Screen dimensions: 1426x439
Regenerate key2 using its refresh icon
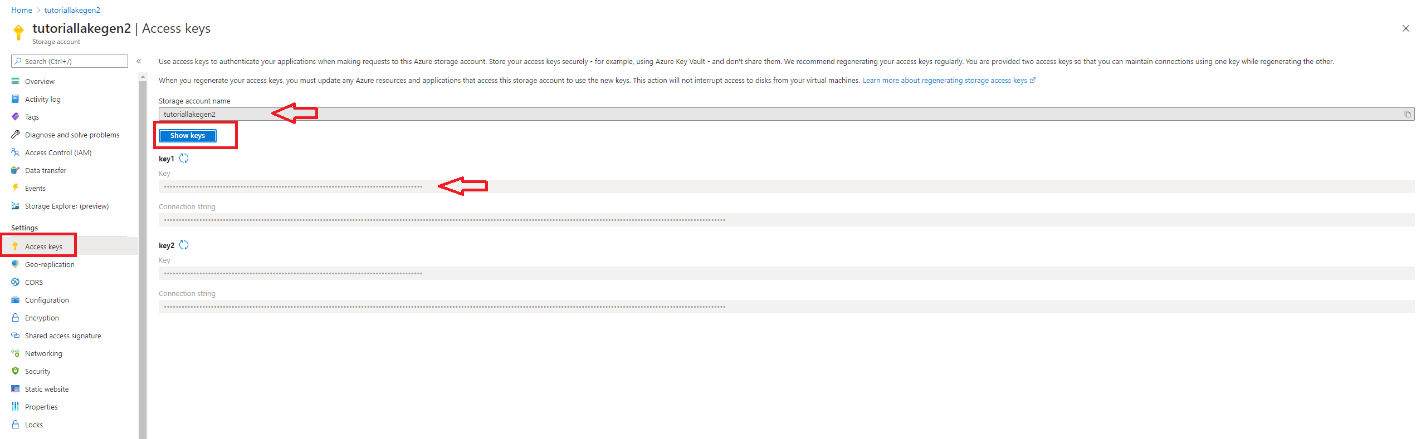(x=184, y=245)
